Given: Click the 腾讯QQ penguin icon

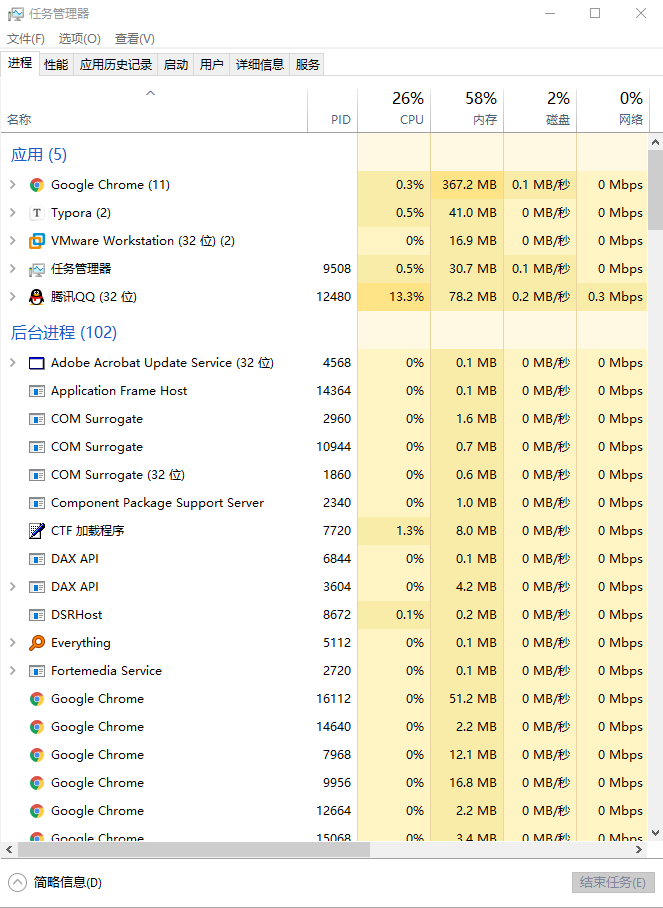Looking at the screenshot, I should click(36, 297).
